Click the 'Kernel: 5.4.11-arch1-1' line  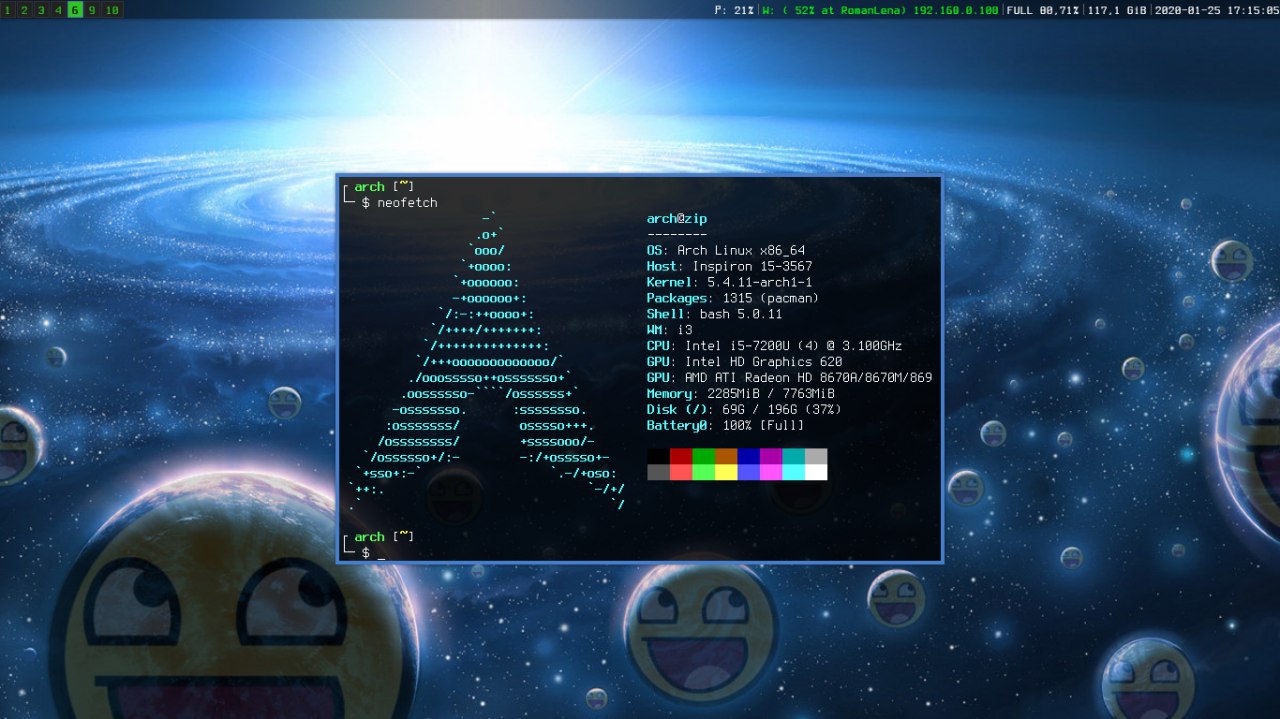tap(729, 283)
